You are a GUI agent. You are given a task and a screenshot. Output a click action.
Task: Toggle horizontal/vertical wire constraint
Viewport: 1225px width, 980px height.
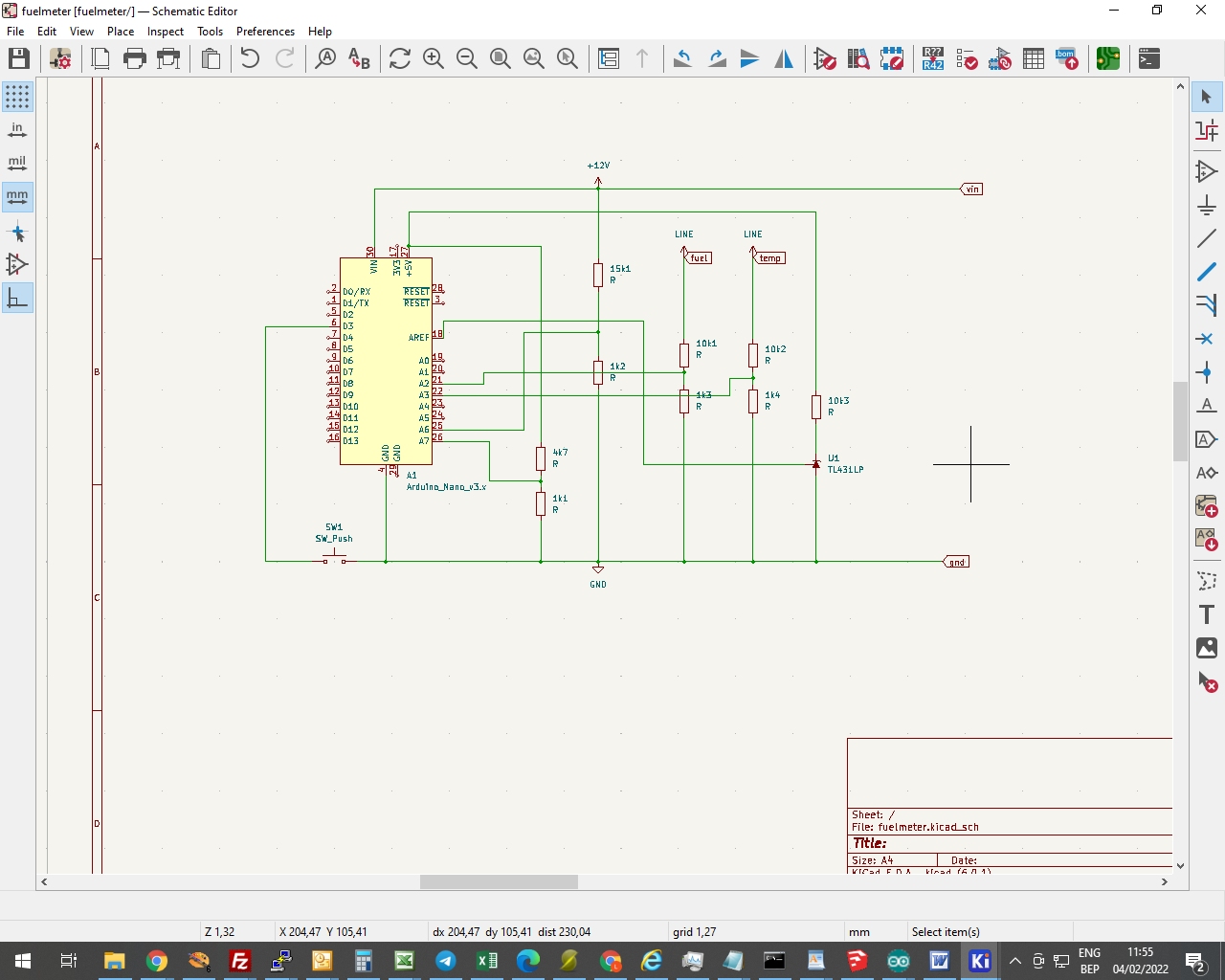pos(17,299)
